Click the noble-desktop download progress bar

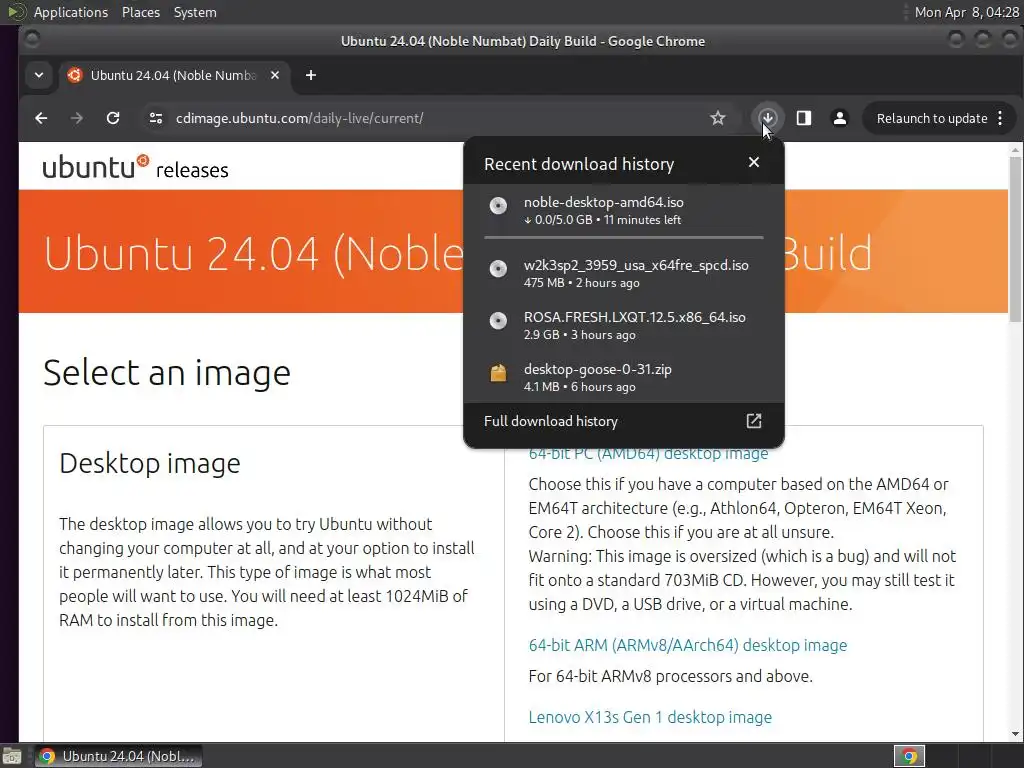tap(624, 238)
